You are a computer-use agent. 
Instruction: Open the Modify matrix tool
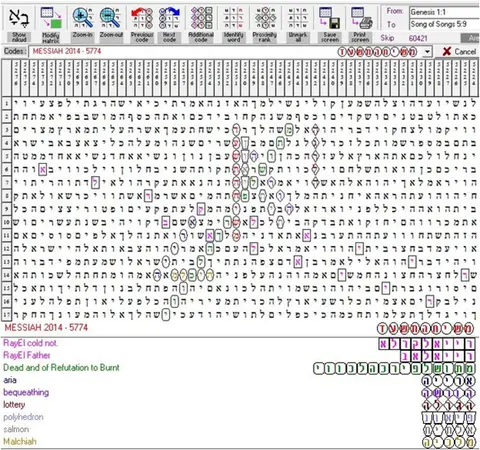point(51,18)
